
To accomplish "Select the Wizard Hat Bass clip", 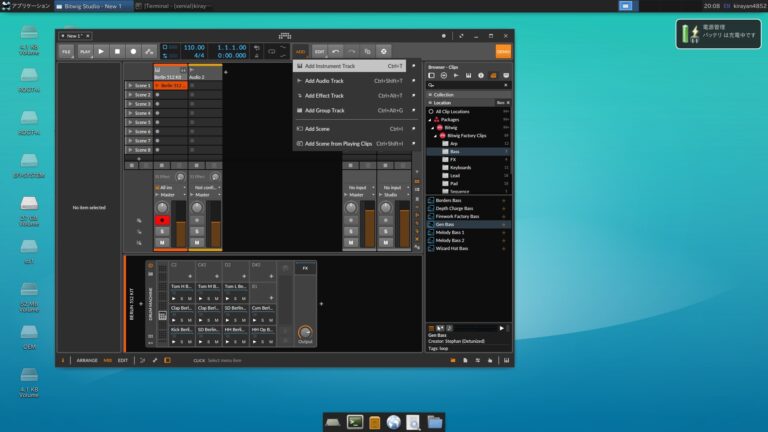I will pyautogui.click(x=469, y=248).
